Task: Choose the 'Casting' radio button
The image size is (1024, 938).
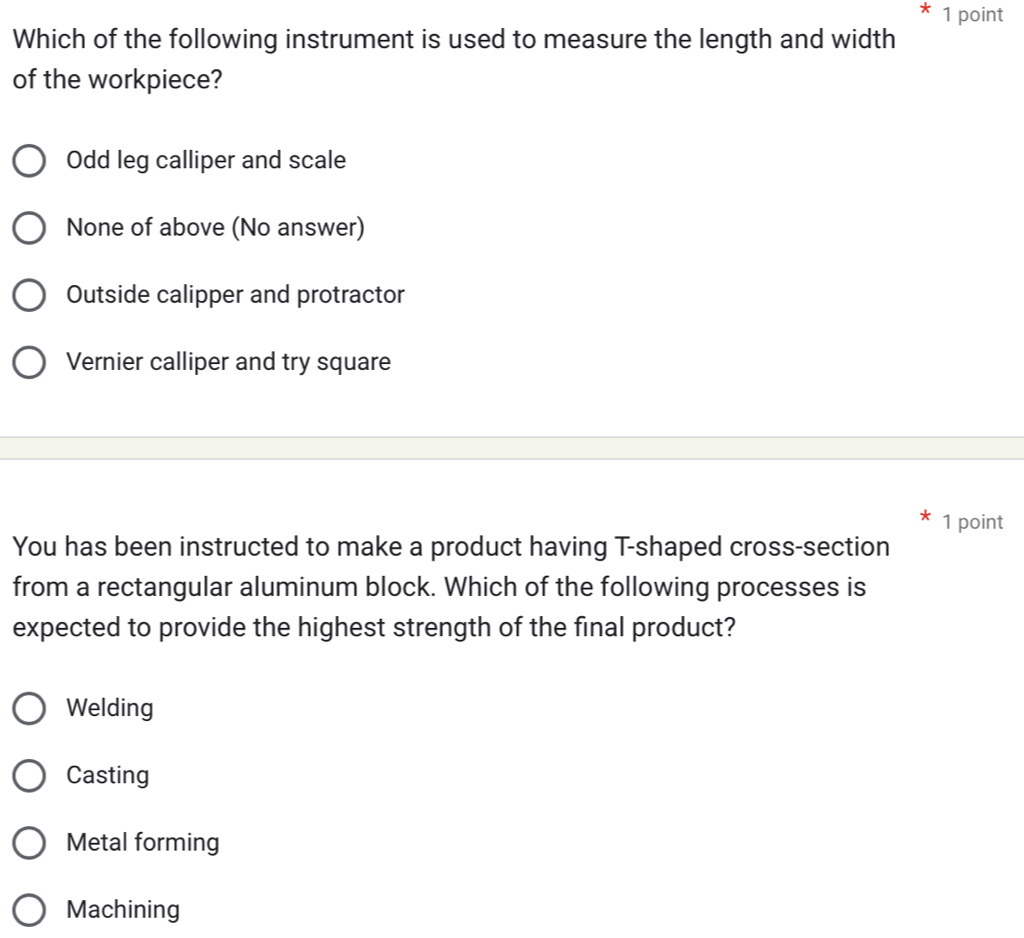Action: click(30, 777)
